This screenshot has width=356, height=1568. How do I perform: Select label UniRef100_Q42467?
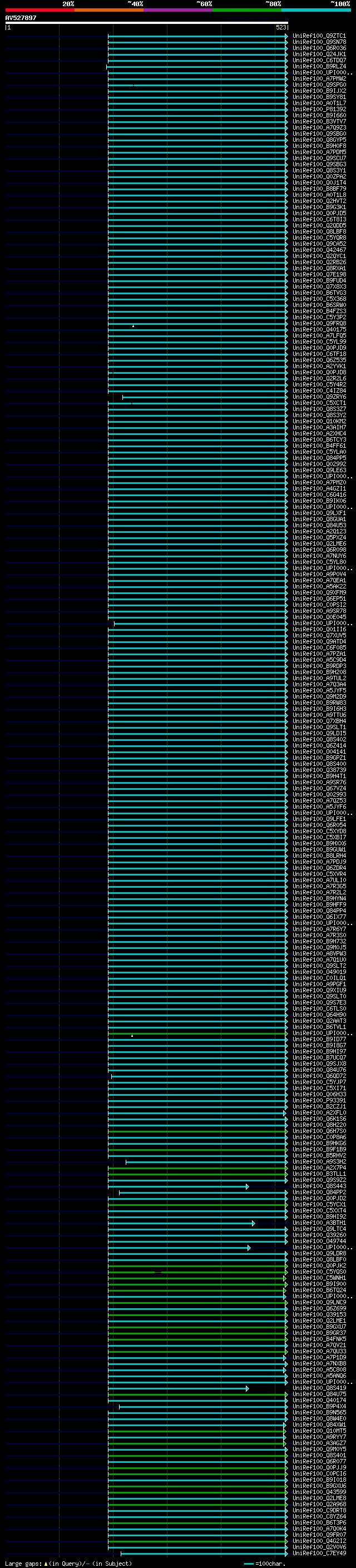pyautogui.click(x=319, y=250)
